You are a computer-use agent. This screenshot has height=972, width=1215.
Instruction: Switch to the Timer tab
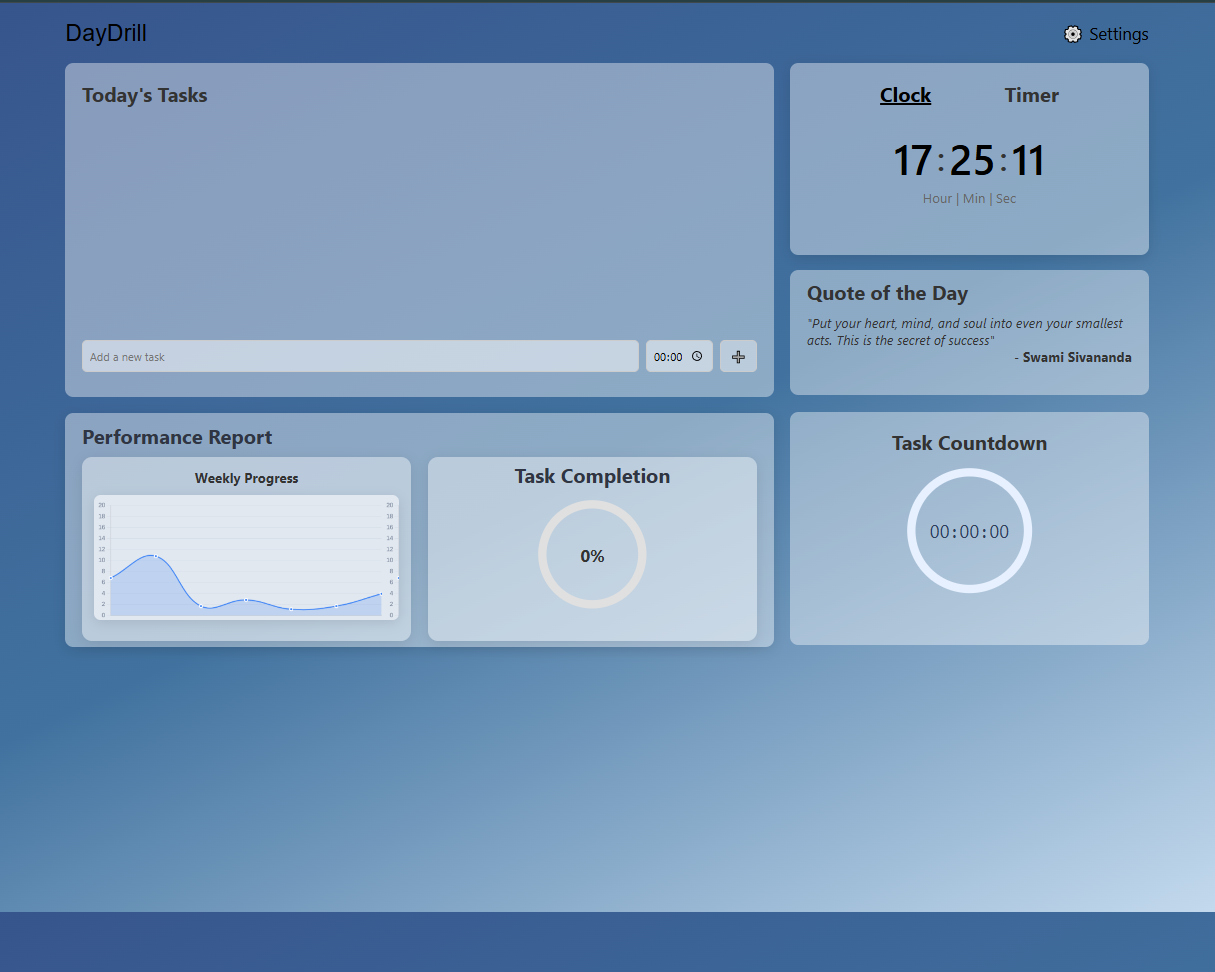point(1032,95)
